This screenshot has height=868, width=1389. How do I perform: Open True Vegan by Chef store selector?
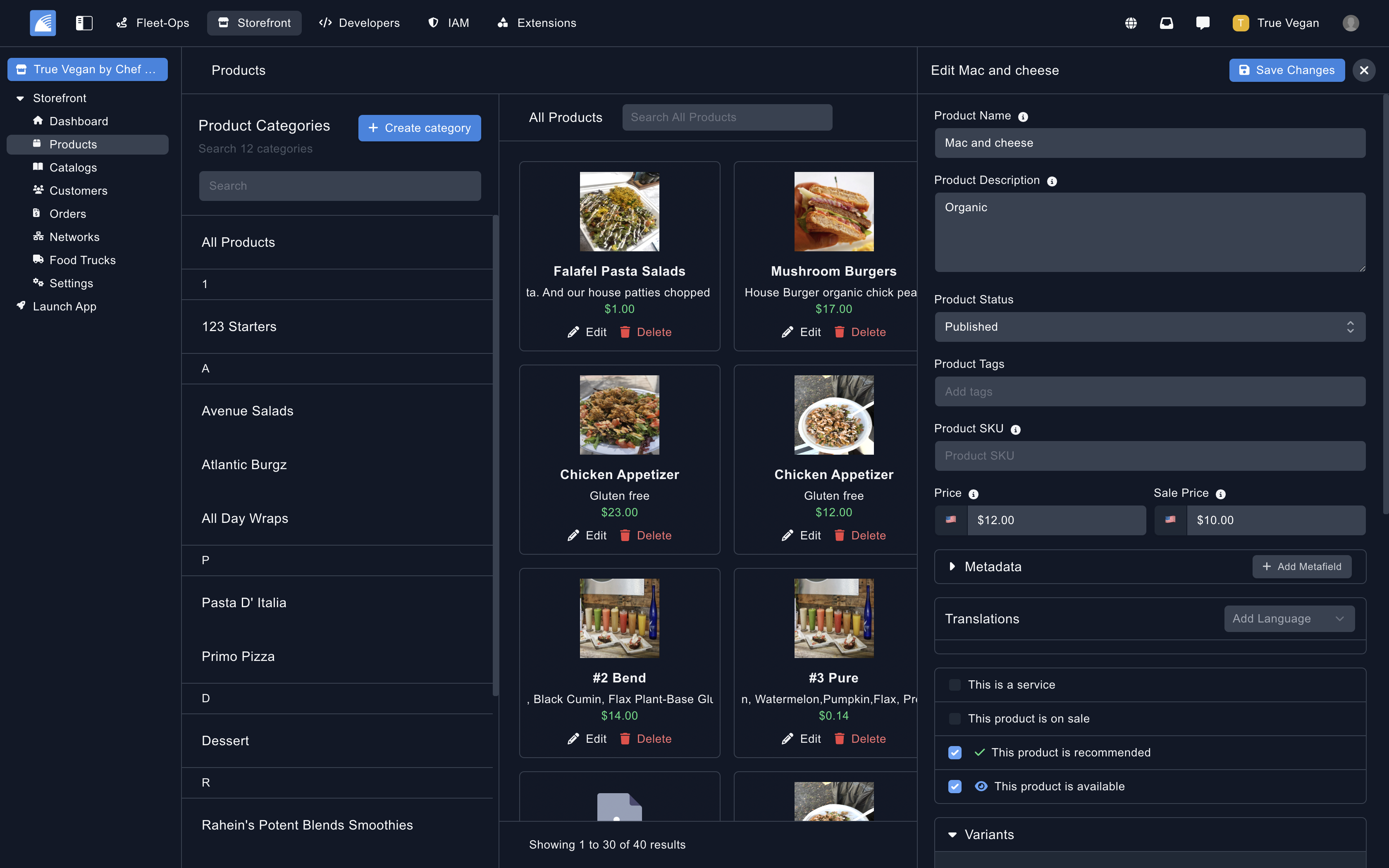tap(87, 69)
